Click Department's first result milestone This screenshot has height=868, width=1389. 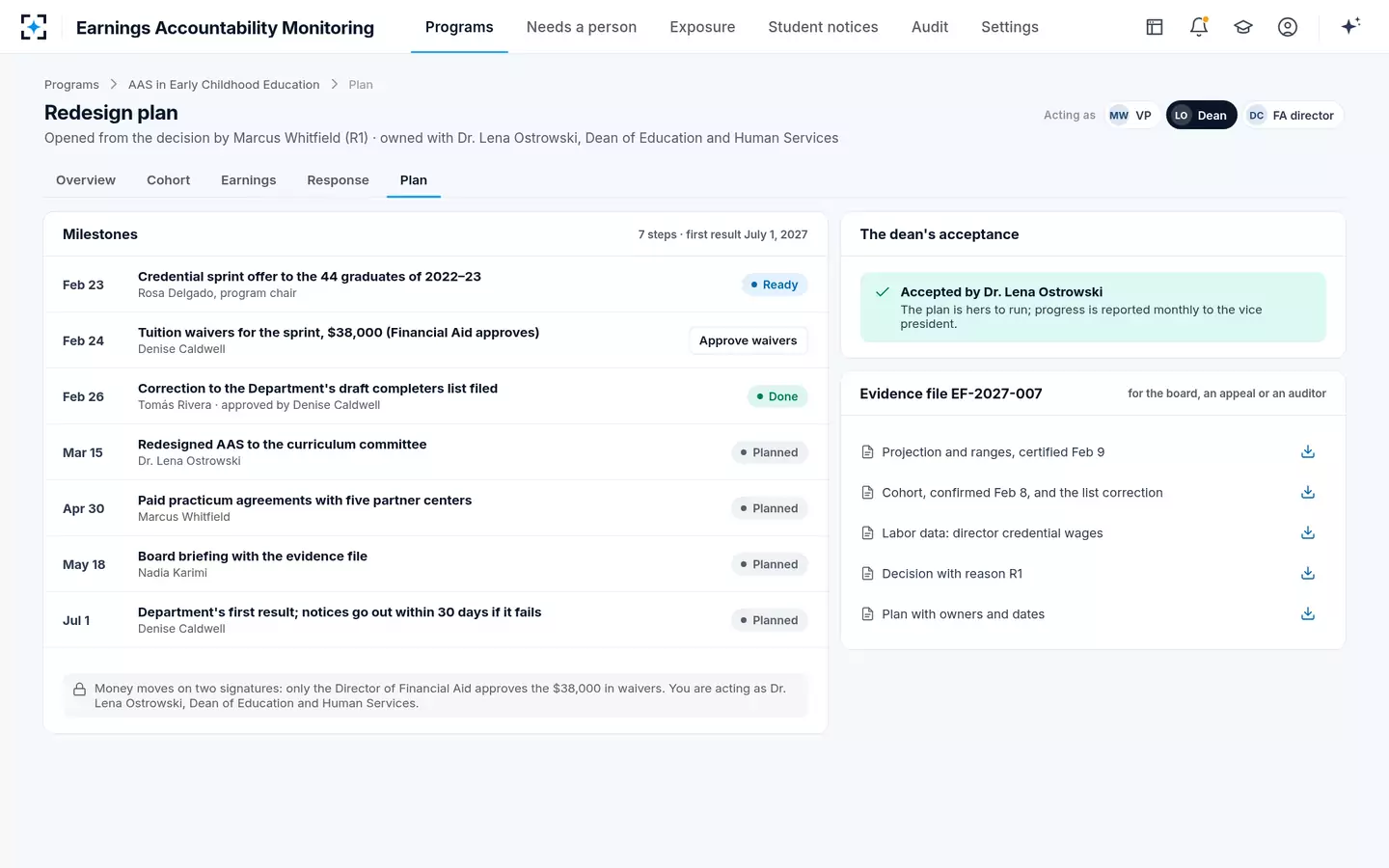click(435, 620)
